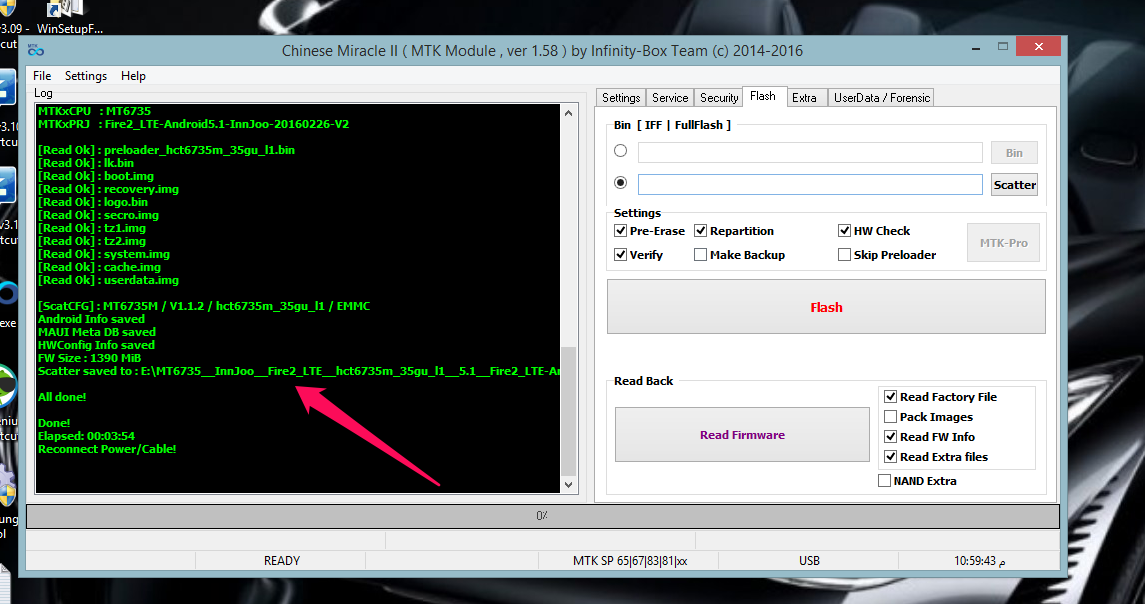This screenshot has width=1145, height=604.
Task: Click the '[Read Ok] : secro.img' log line
Action: (x=98, y=215)
